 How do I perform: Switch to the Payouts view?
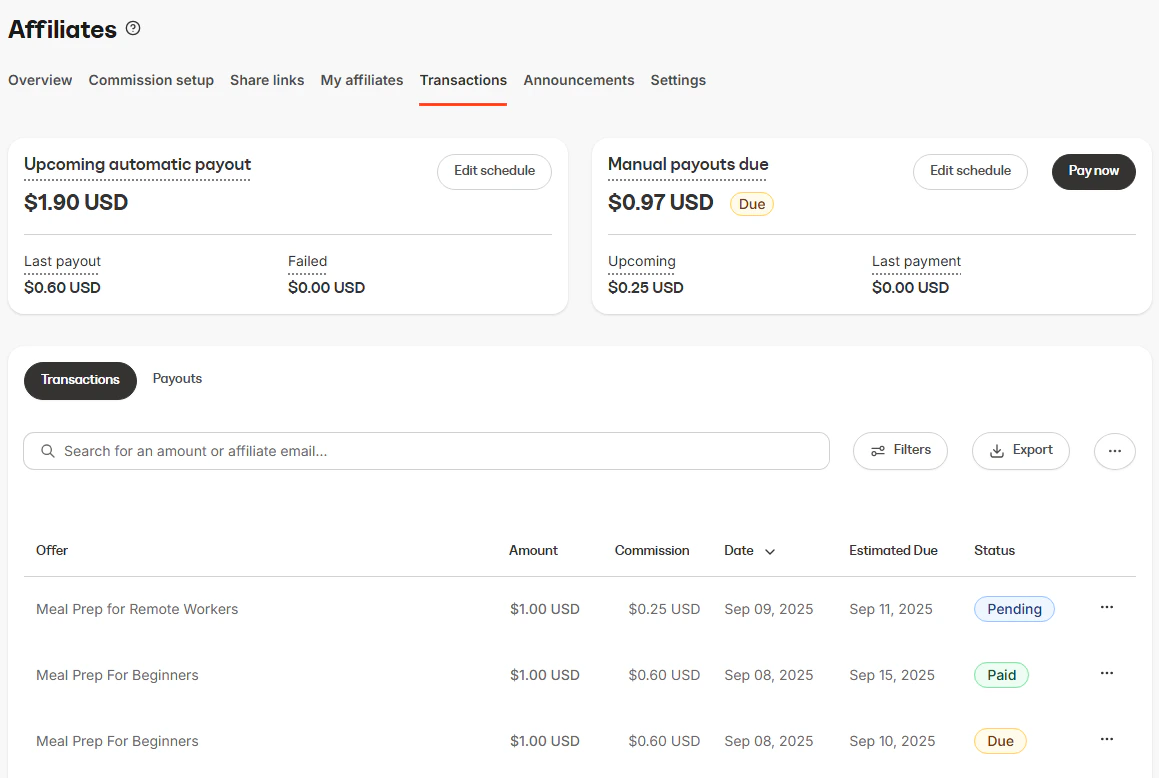(177, 379)
